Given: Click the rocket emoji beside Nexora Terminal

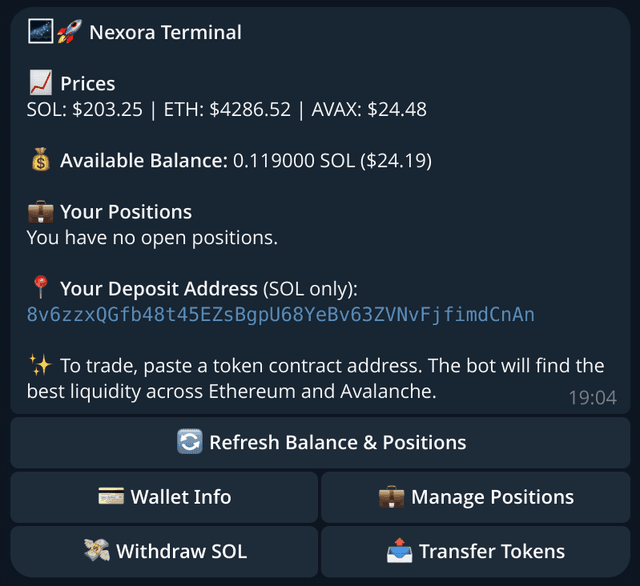Looking at the screenshot, I should point(69,32).
